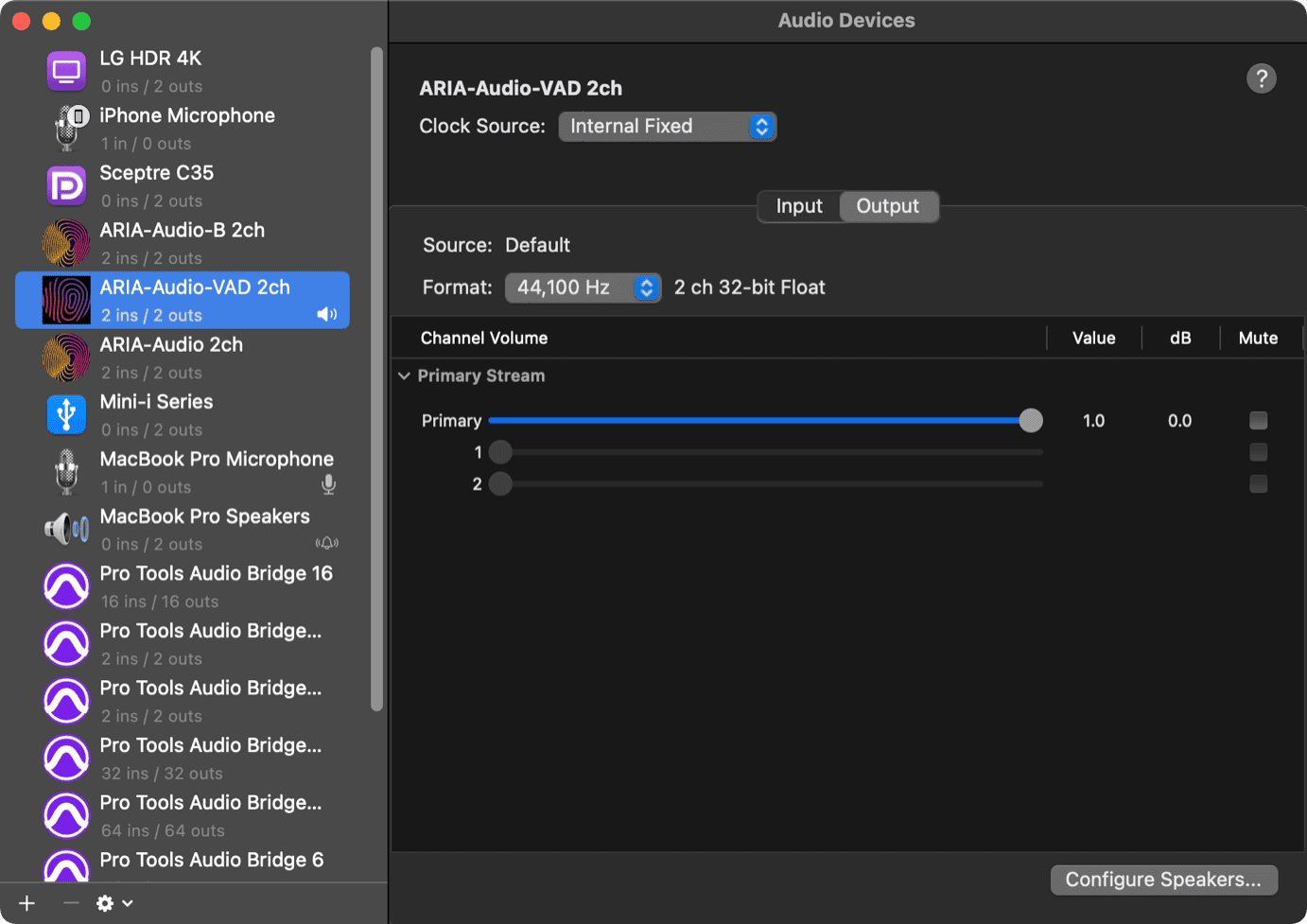Toggle the mute checkbox for channel 2
1307x924 pixels.
click(1258, 484)
